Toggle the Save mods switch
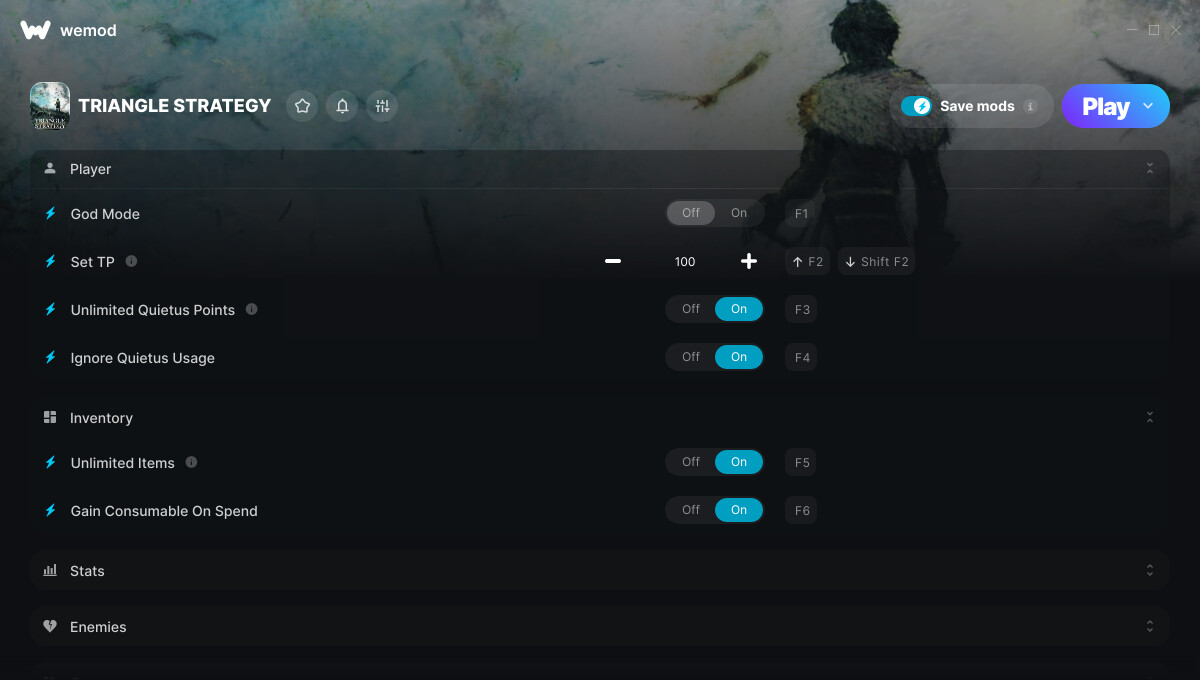The height and width of the screenshot is (680, 1200). [916, 106]
